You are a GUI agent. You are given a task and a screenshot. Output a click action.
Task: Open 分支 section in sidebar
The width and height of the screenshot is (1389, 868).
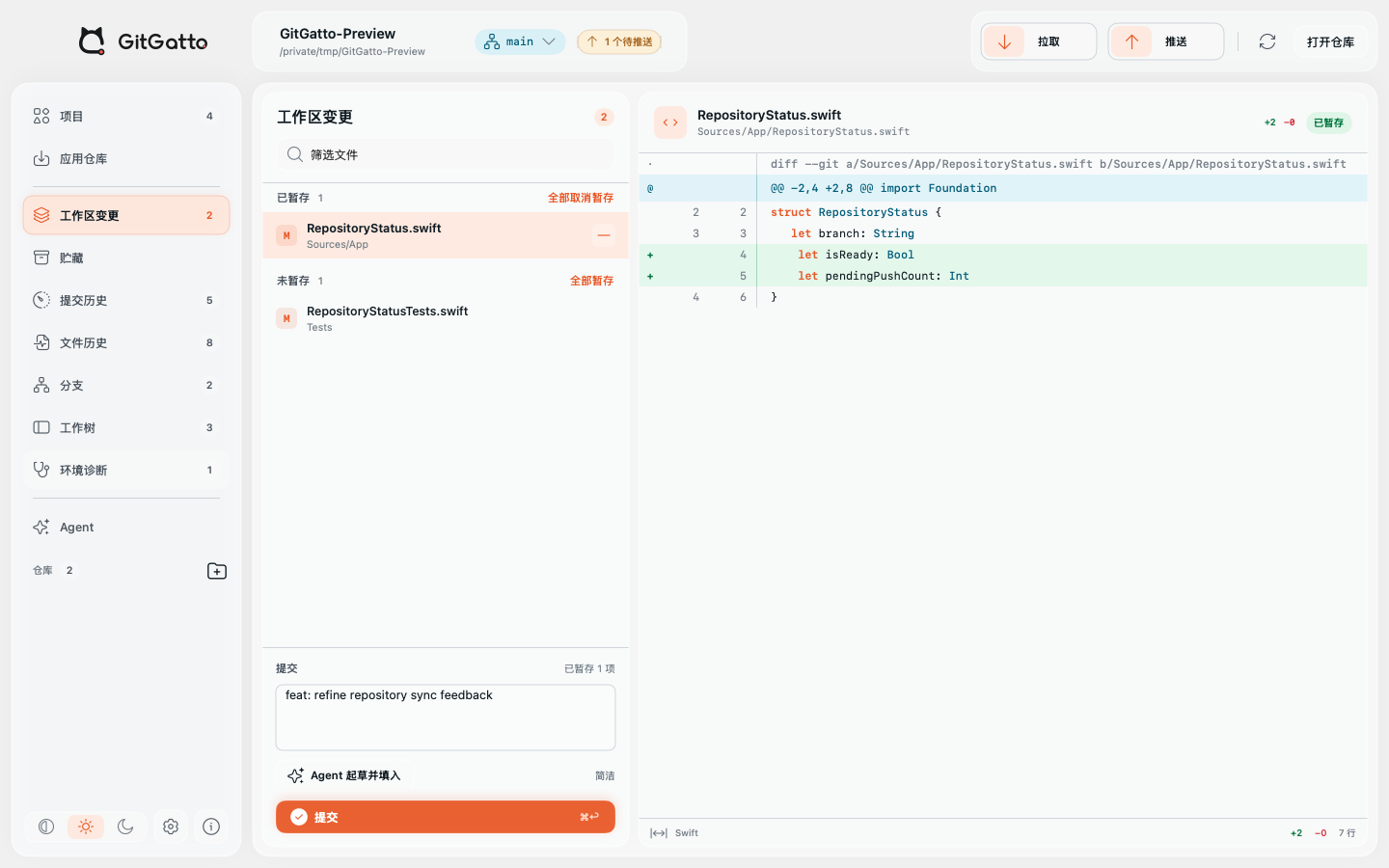pos(126,385)
